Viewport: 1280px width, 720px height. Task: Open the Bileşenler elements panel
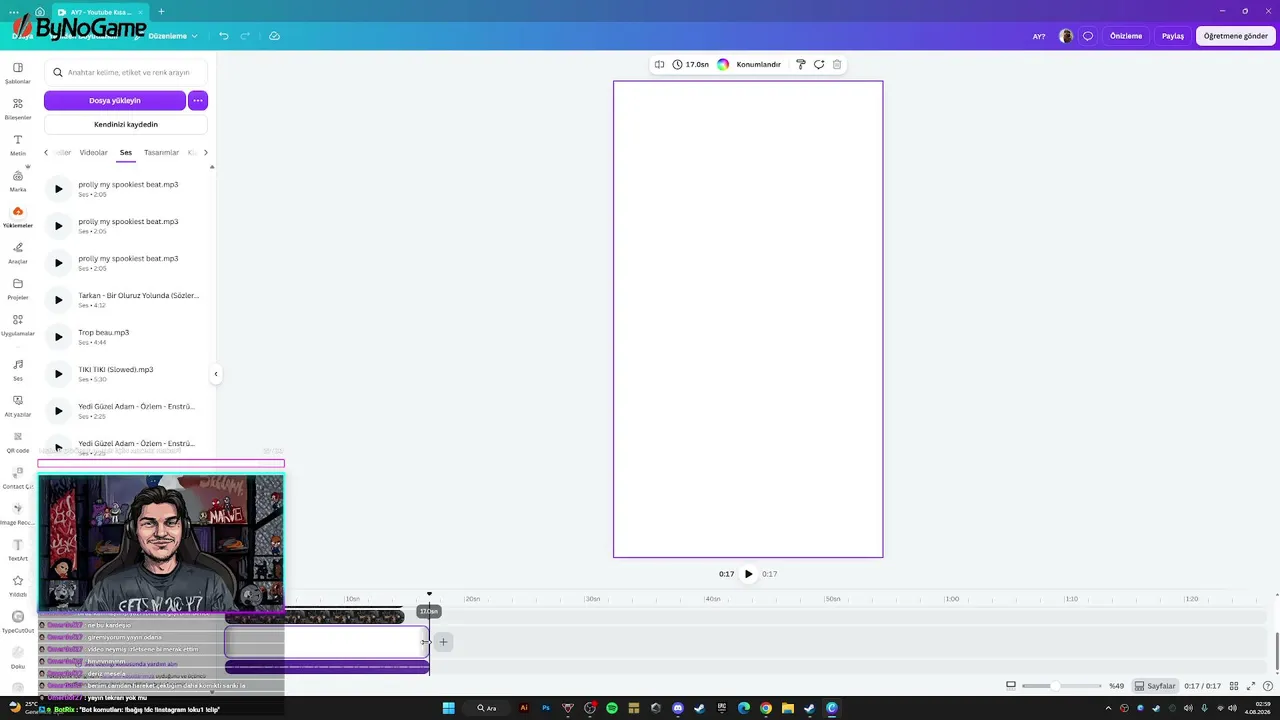[18, 108]
